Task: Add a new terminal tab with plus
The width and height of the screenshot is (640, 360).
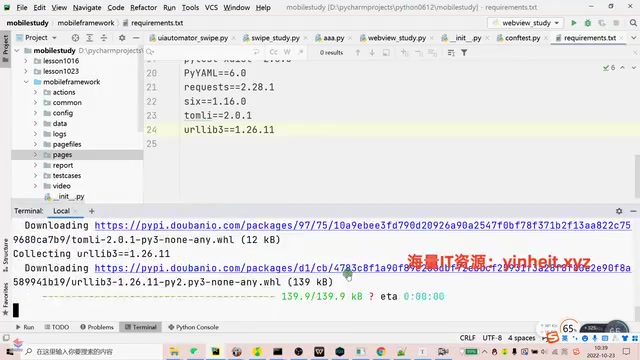Action: 91,211
